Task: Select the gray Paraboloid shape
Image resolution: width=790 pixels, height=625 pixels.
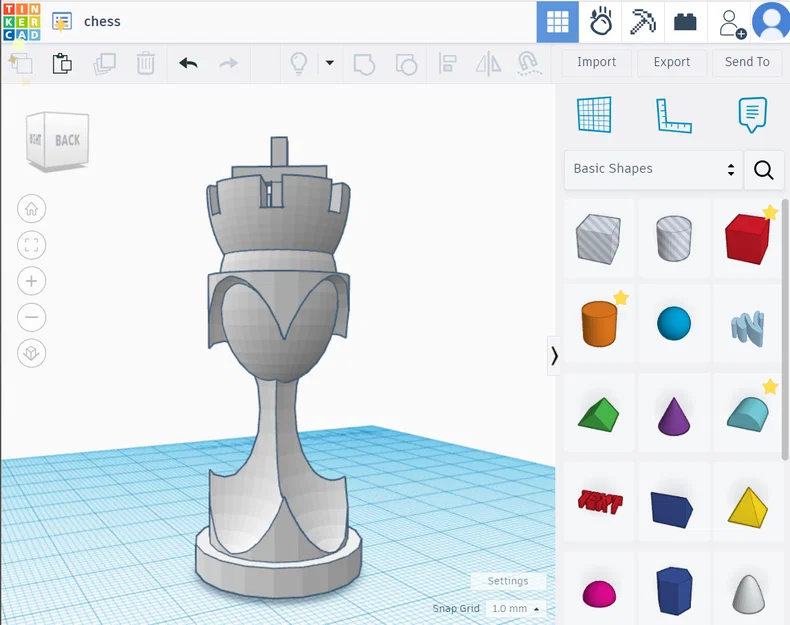Action: click(x=748, y=594)
